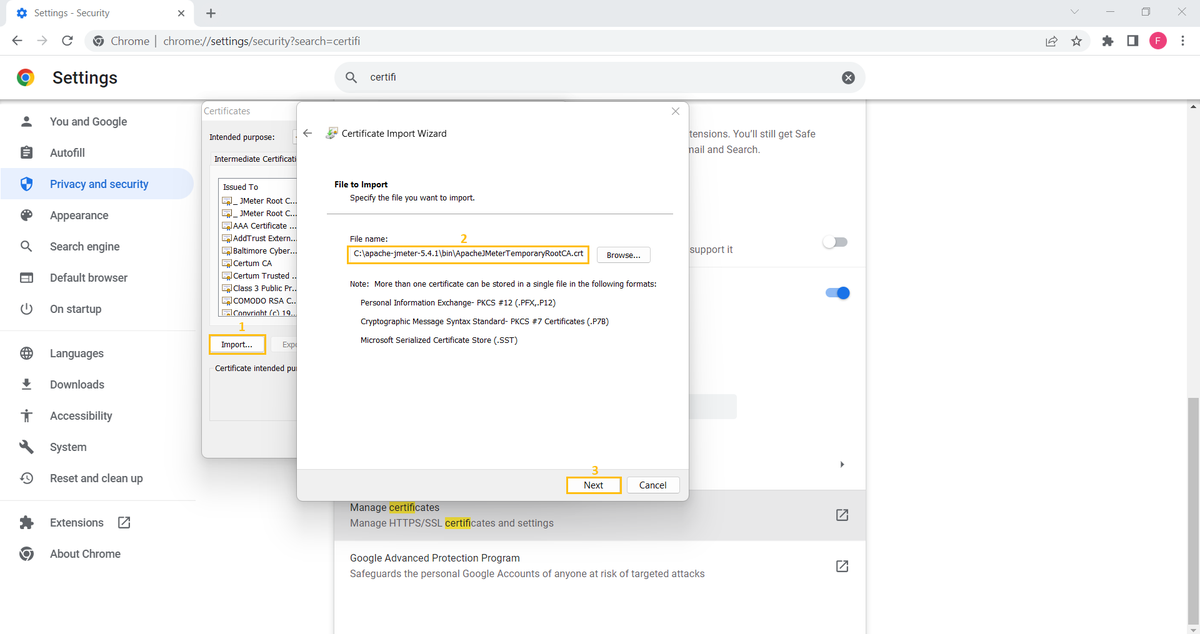Expand the row with right arrow
1200x634 pixels.
coord(842,464)
